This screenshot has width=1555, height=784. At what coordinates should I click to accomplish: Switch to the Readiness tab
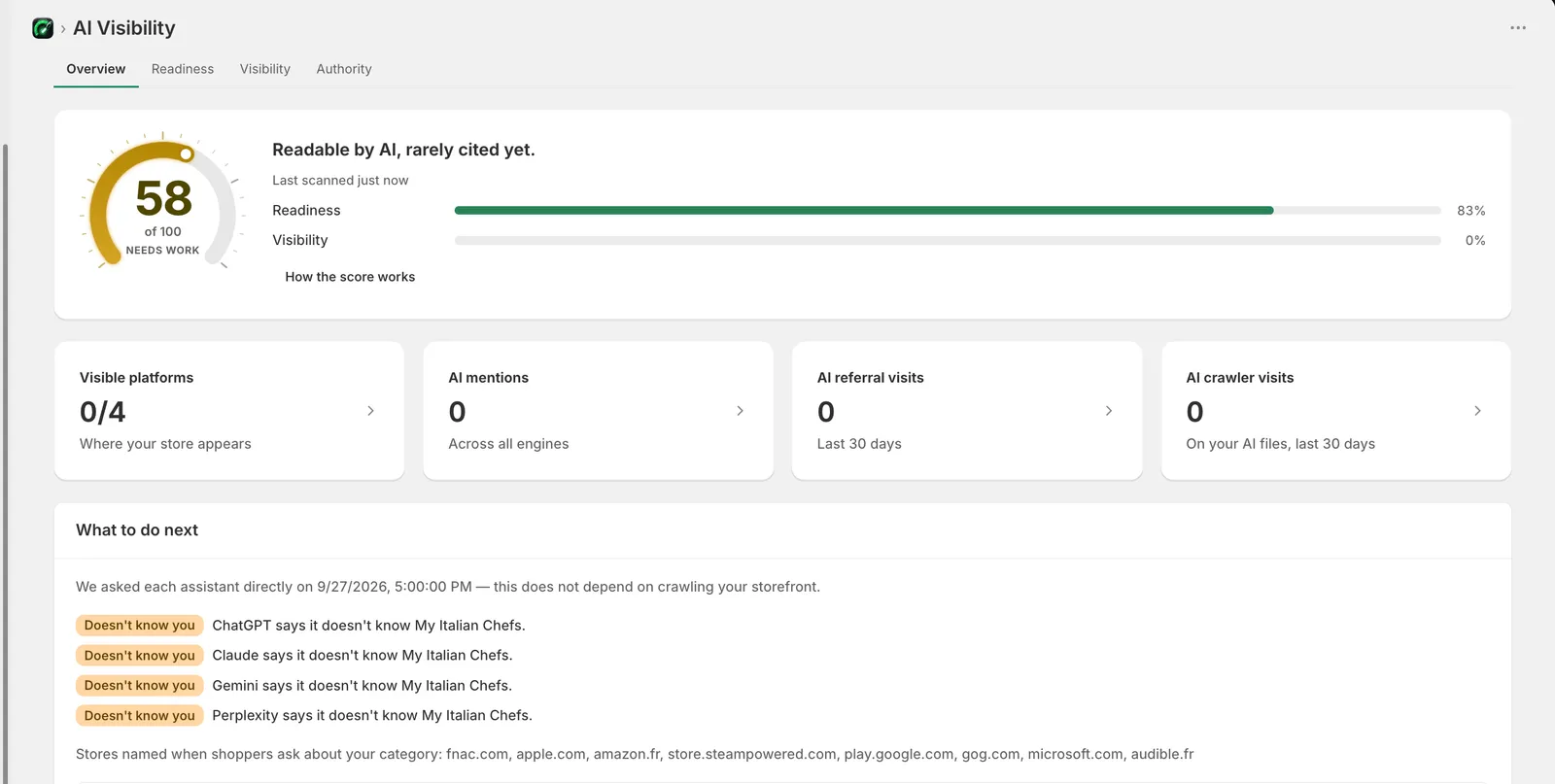pyautogui.click(x=183, y=69)
